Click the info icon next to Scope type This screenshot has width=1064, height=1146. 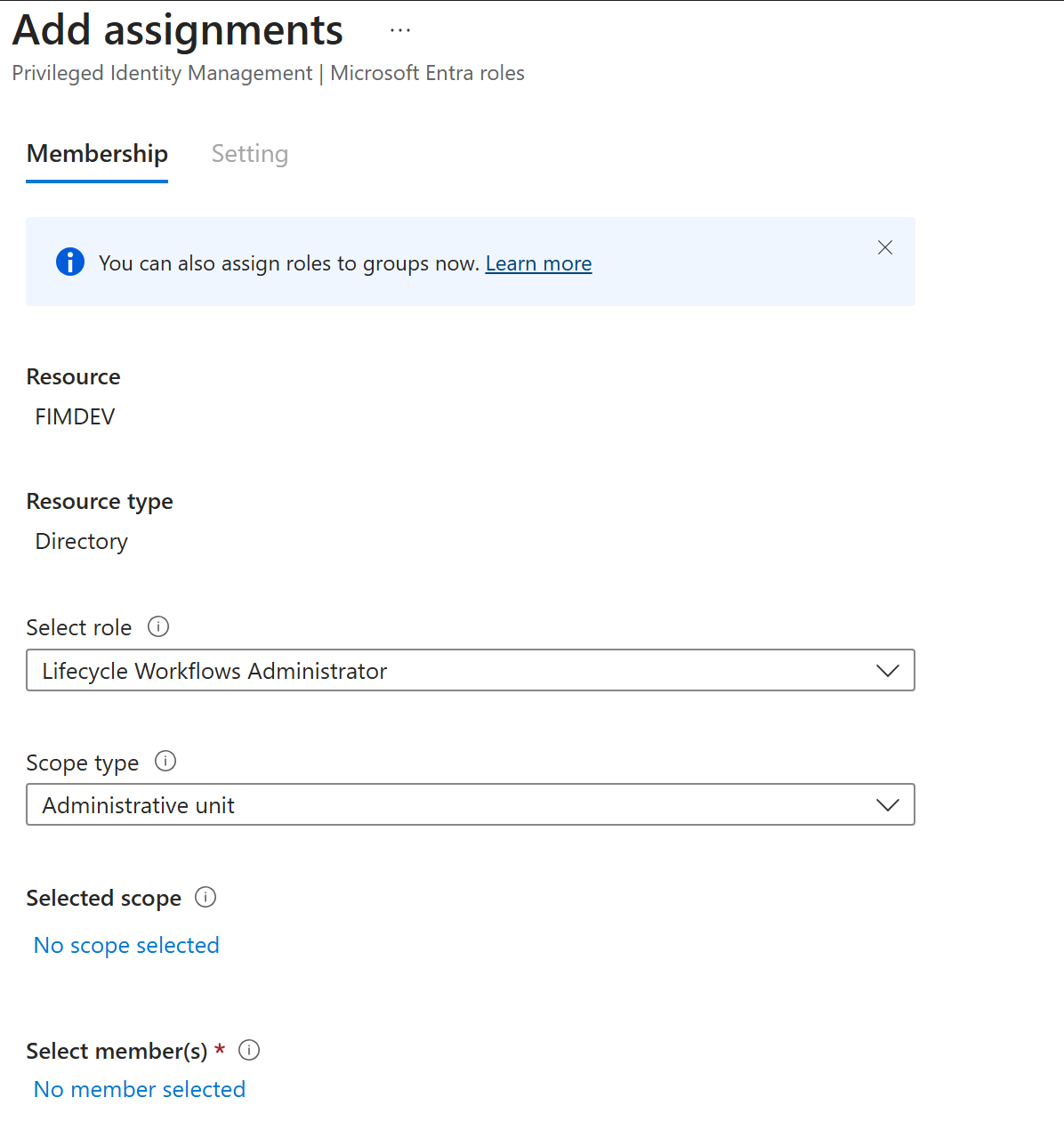pos(165,762)
